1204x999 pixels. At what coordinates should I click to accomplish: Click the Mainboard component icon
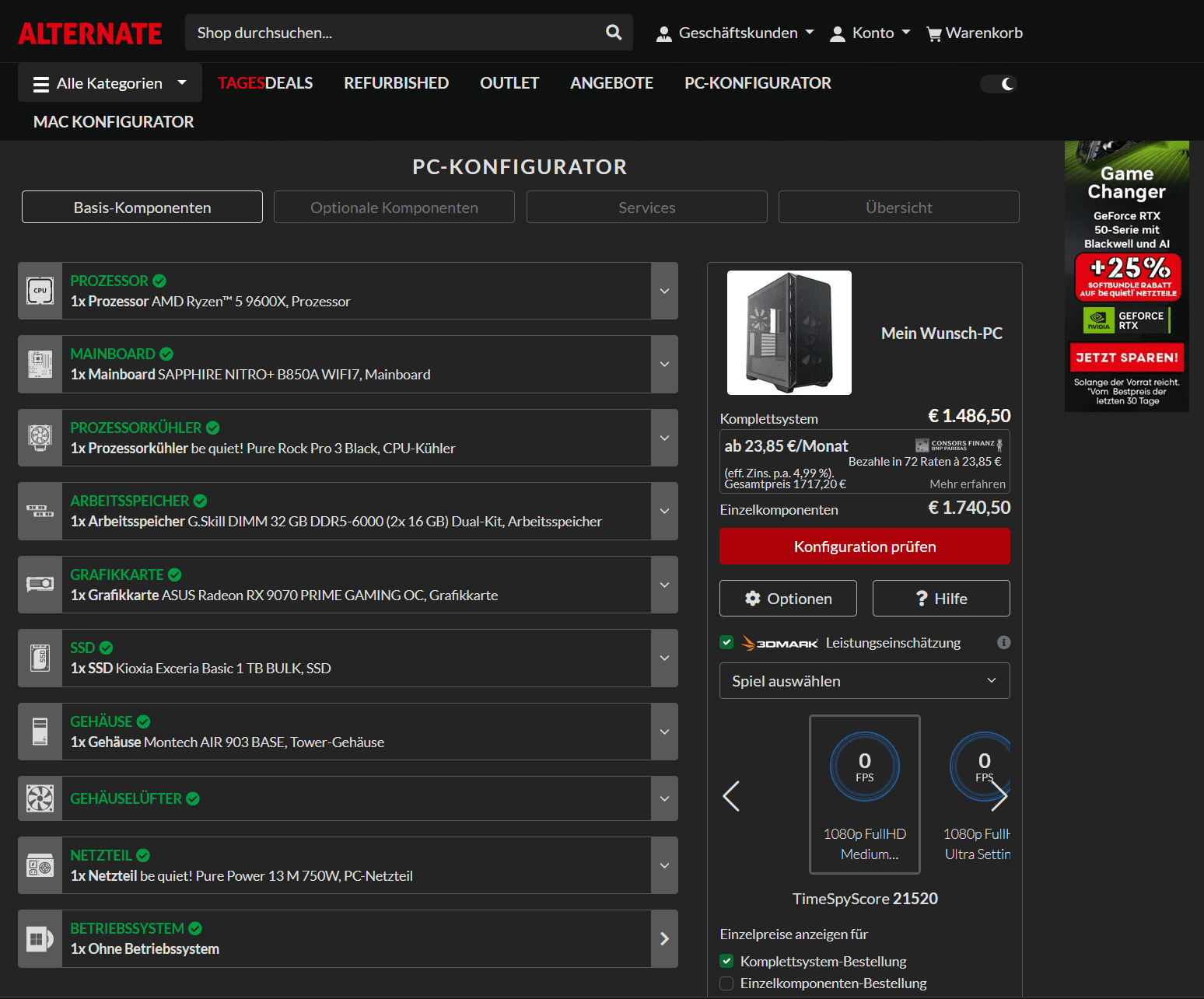click(40, 364)
